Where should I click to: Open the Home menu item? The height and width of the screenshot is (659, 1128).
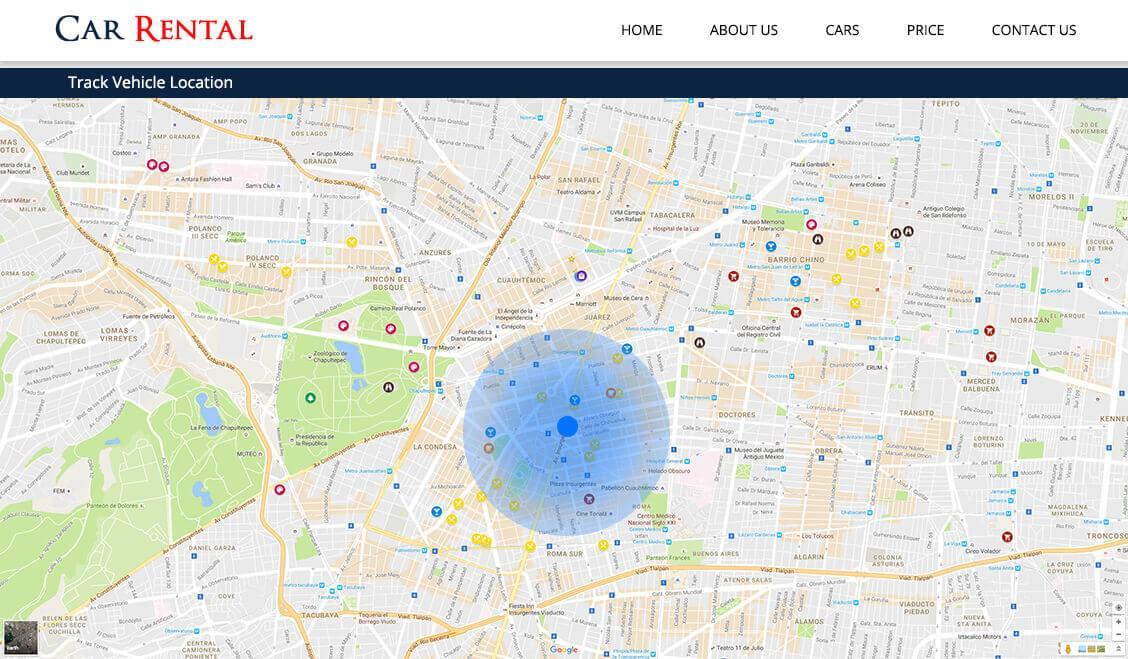641,30
